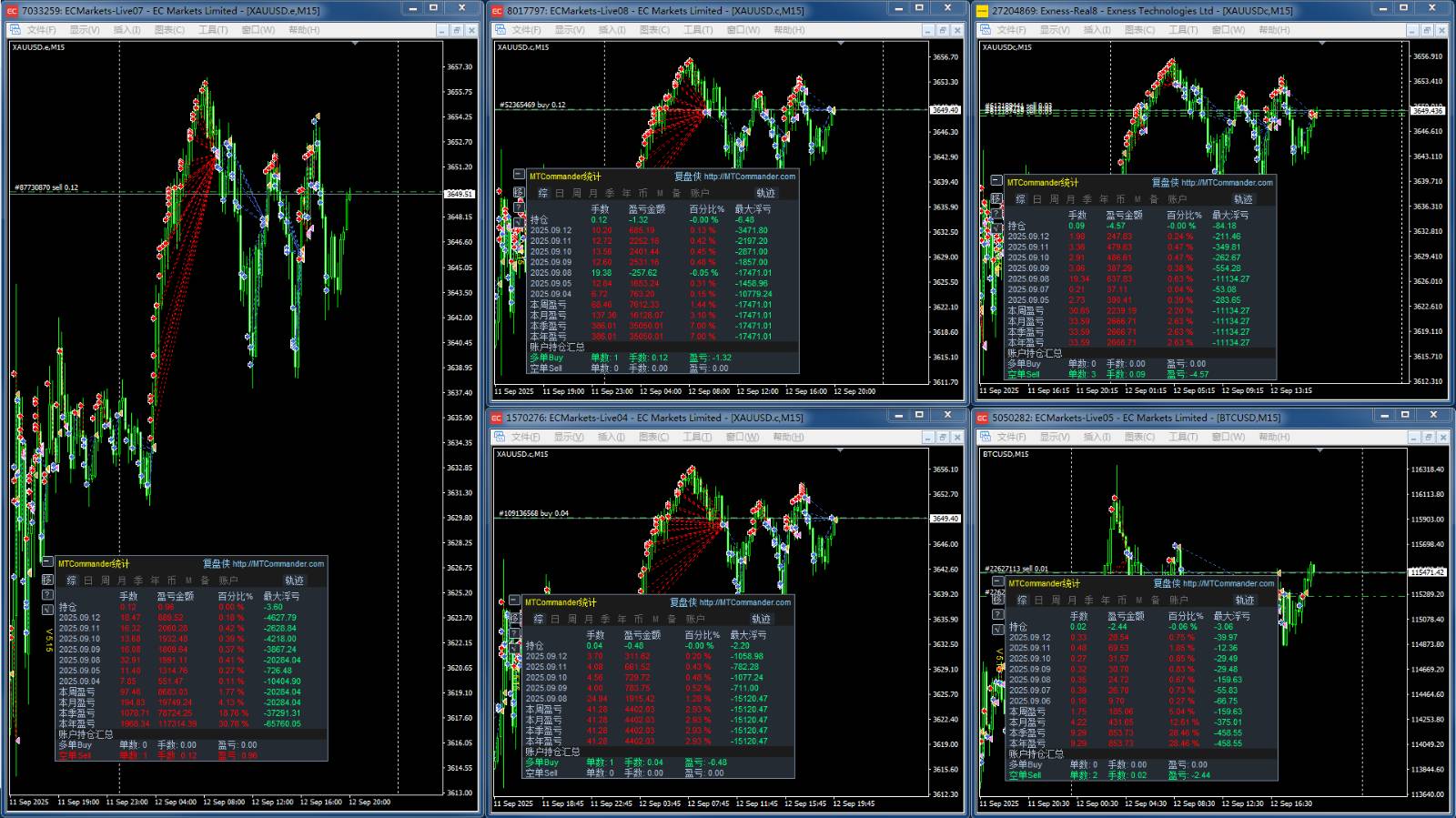Open 插入(I) menu in the Exness window
Image resolution: width=1456 pixels, height=818 pixels.
1097,30
